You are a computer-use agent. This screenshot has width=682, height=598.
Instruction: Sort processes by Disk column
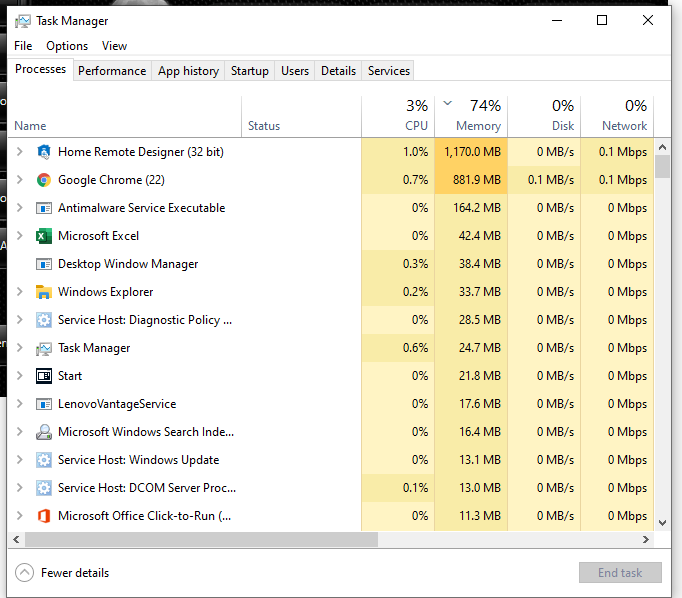point(544,116)
